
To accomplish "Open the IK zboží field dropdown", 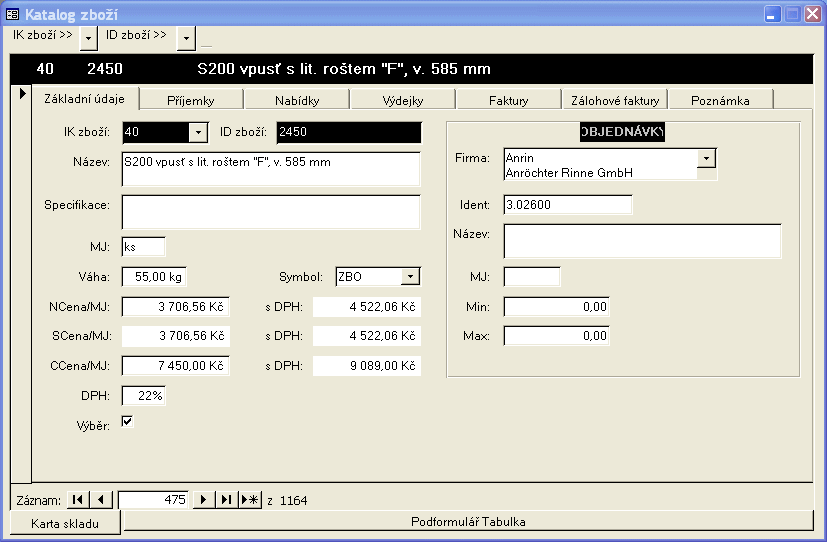I will point(197,133).
